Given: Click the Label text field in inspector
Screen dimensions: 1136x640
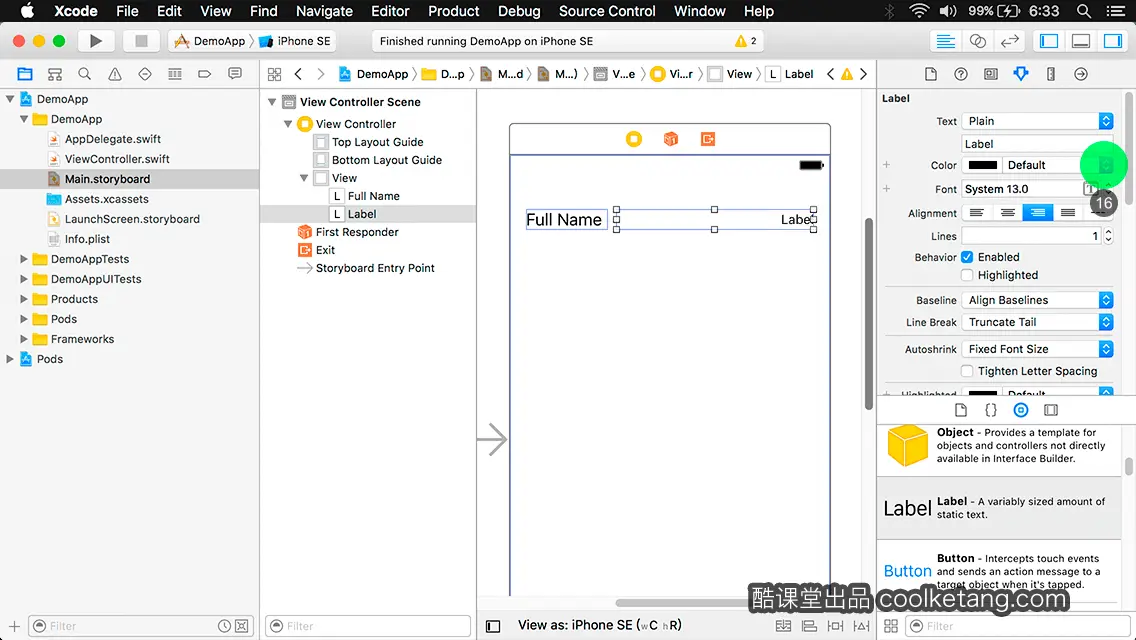Looking at the screenshot, I should pos(1037,144).
